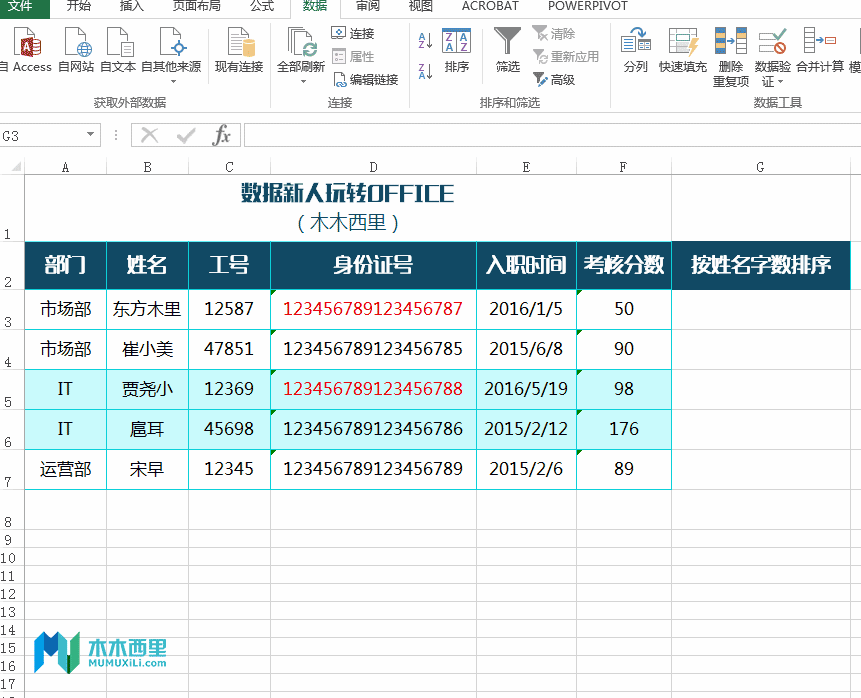Select cell with score 98
This screenshot has height=698, width=861.
coord(624,389)
